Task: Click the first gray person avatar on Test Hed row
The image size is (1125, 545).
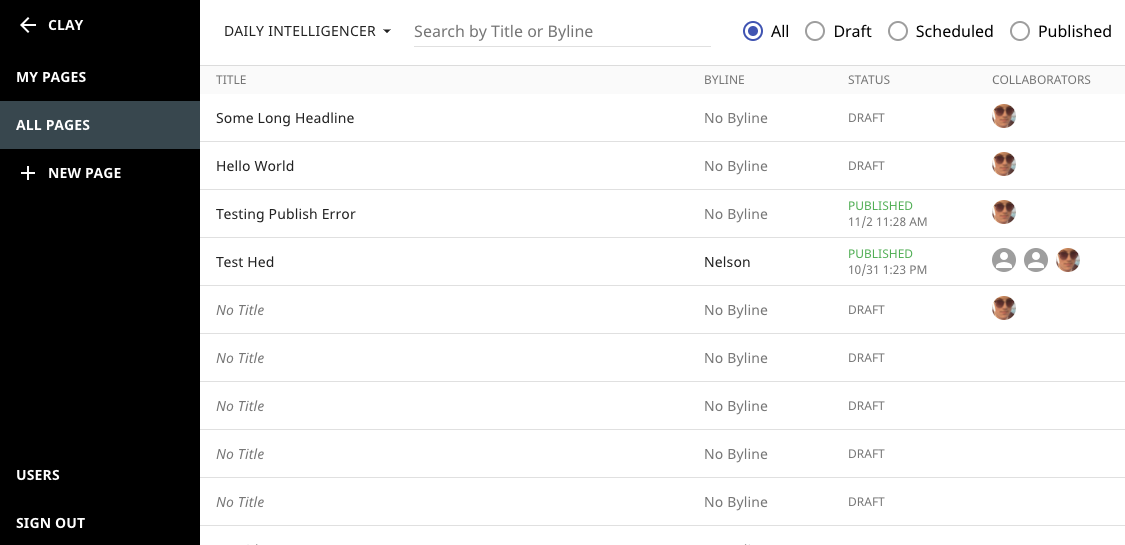Action: (x=1003, y=260)
